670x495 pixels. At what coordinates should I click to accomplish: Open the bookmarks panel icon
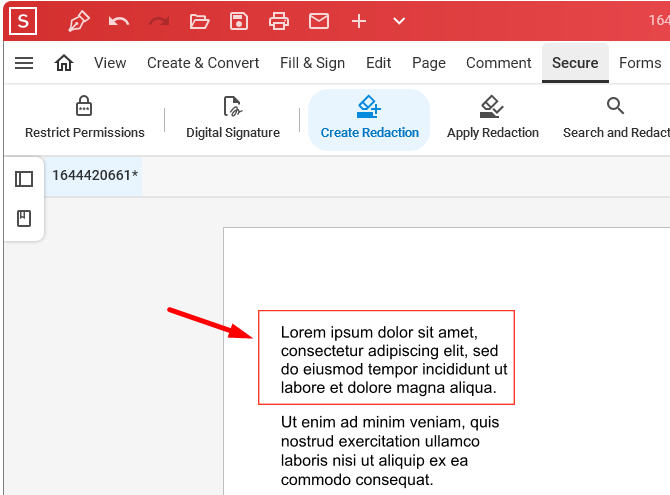24,218
